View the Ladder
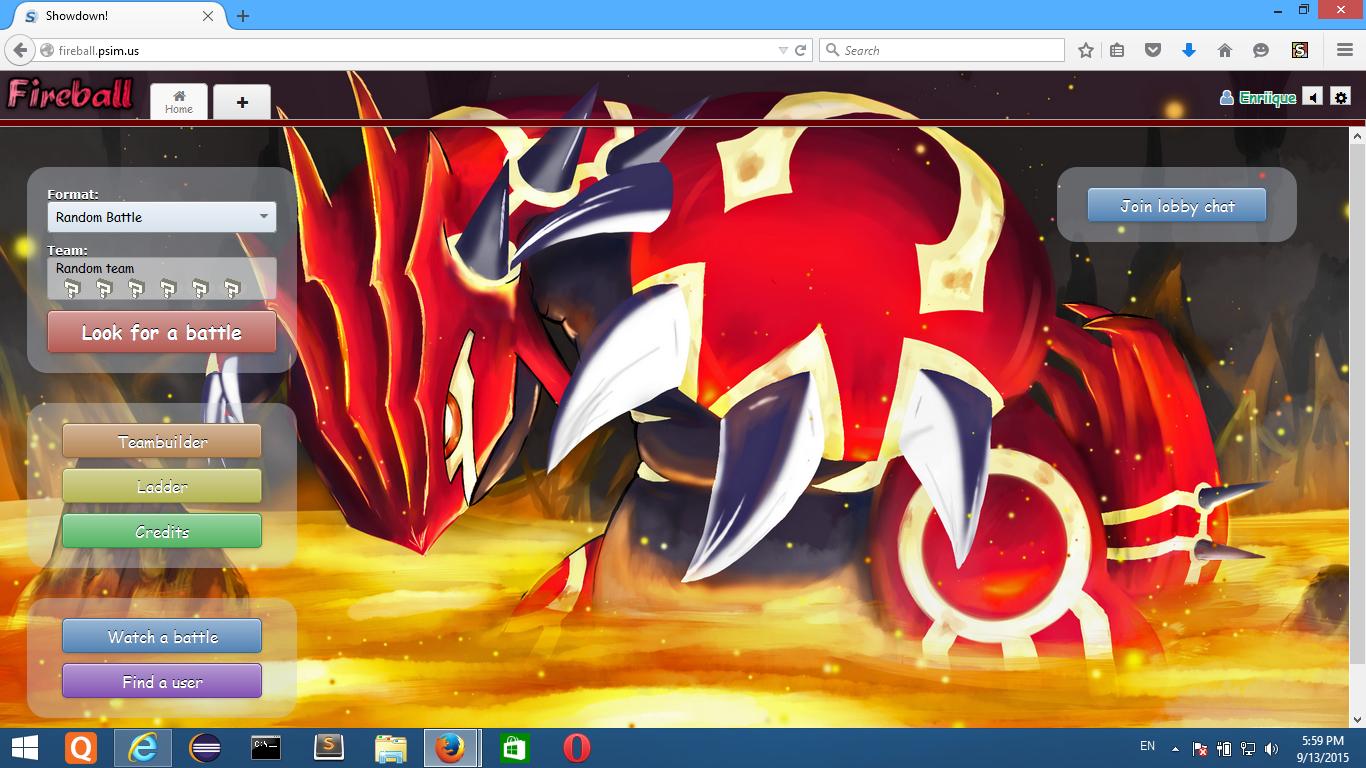 (162, 486)
